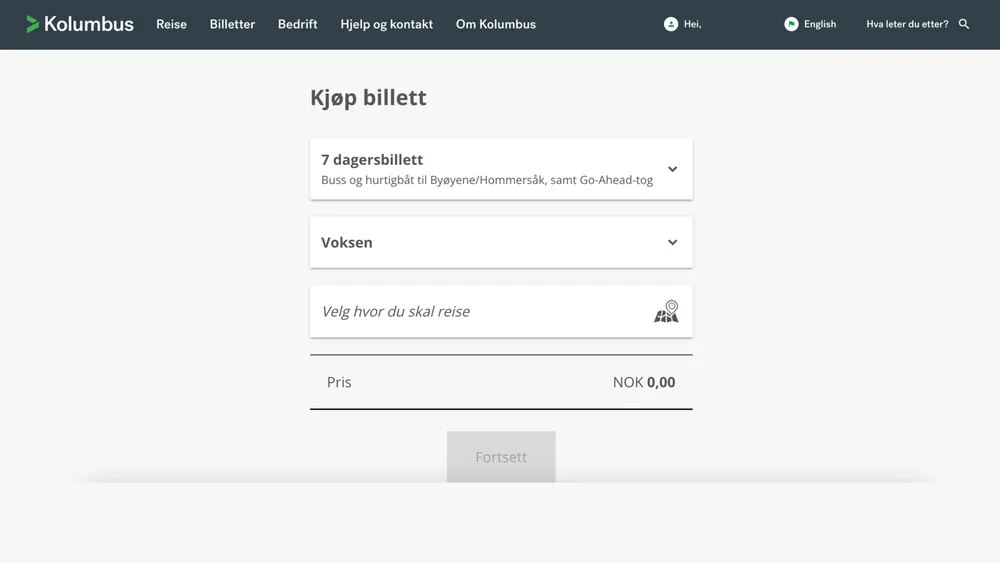Open the Om Kolumbus menu
The height and width of the screenshot is (563, 1000).
coord(495,24)
